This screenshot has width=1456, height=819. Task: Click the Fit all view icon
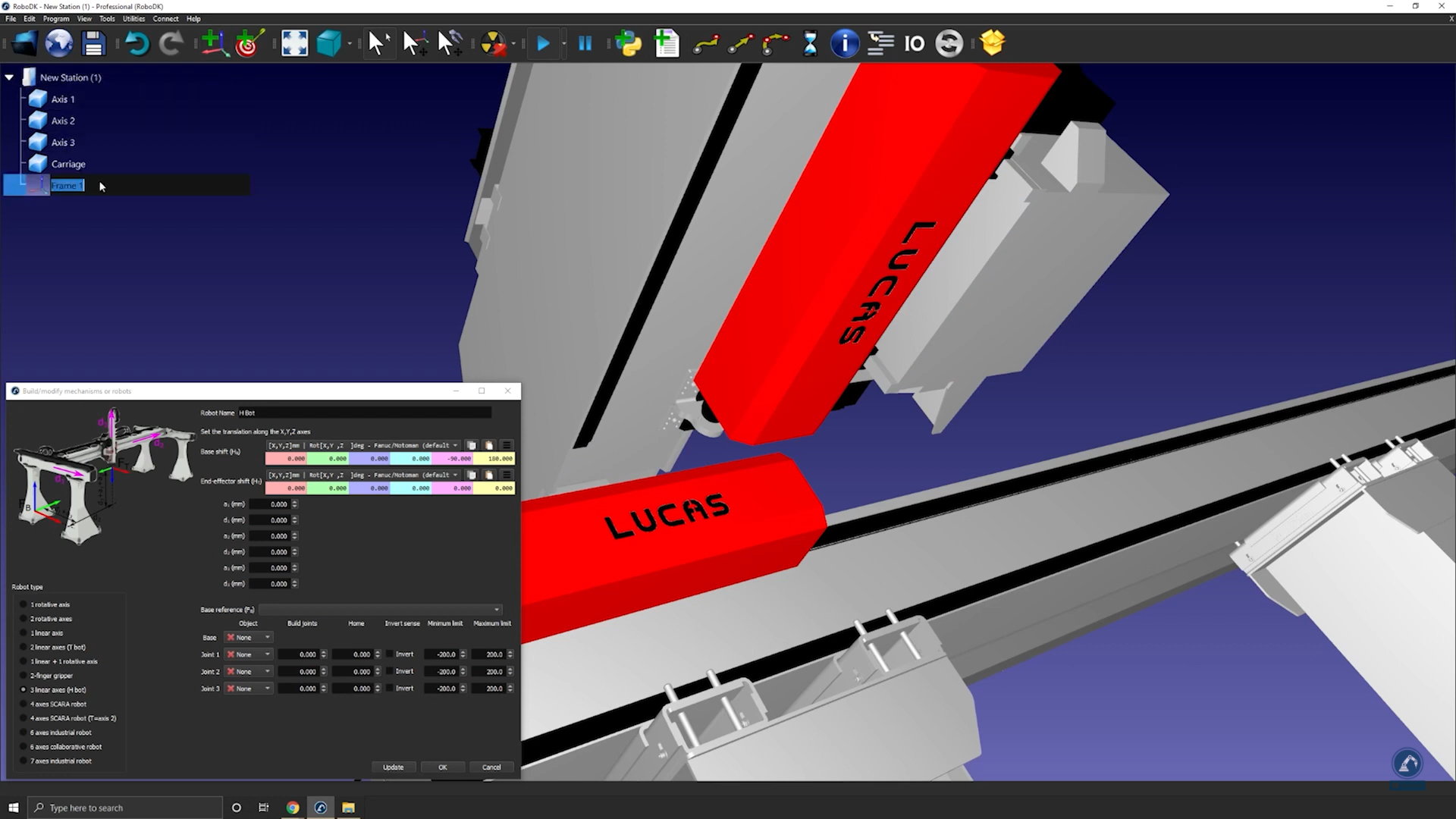click(294, 43)
